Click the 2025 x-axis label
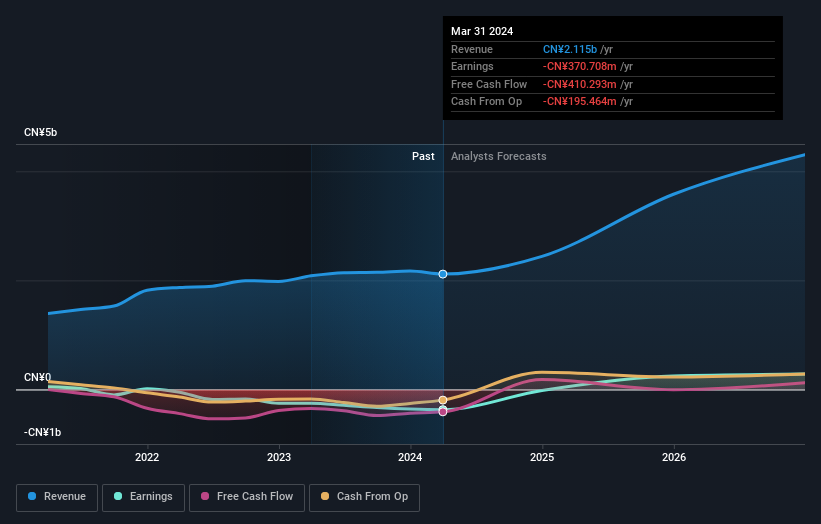The image size is (821, 524). (x=542, y=457)
